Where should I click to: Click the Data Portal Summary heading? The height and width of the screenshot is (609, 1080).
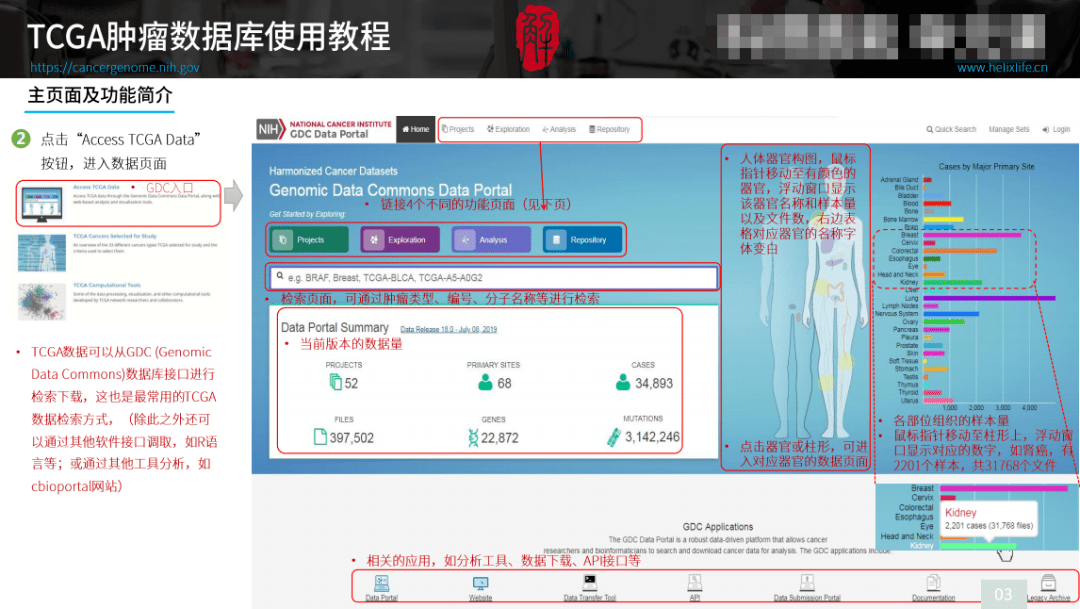pyautogui.click(x=335, y=327)
